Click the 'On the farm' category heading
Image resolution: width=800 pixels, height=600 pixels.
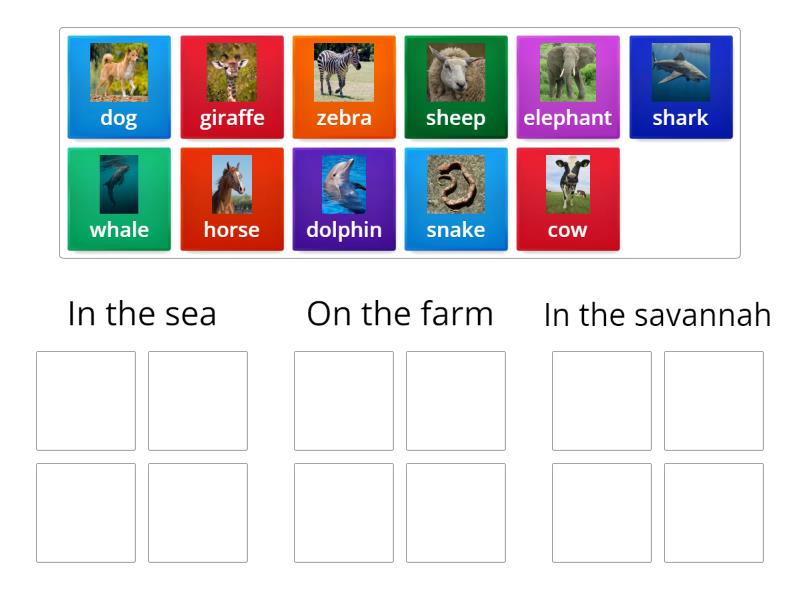[399, 313]
